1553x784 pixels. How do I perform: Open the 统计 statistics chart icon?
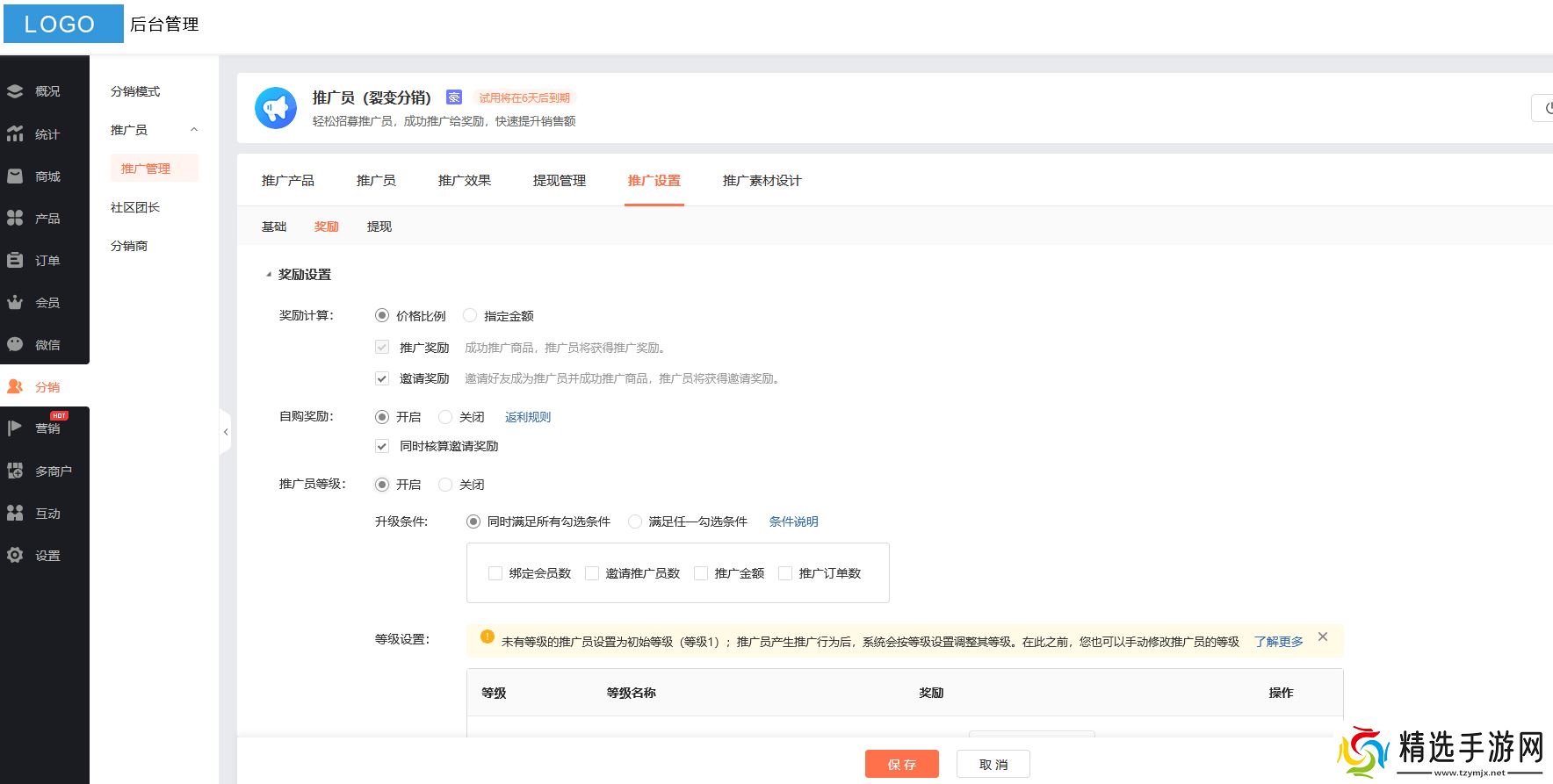[15, 134]
